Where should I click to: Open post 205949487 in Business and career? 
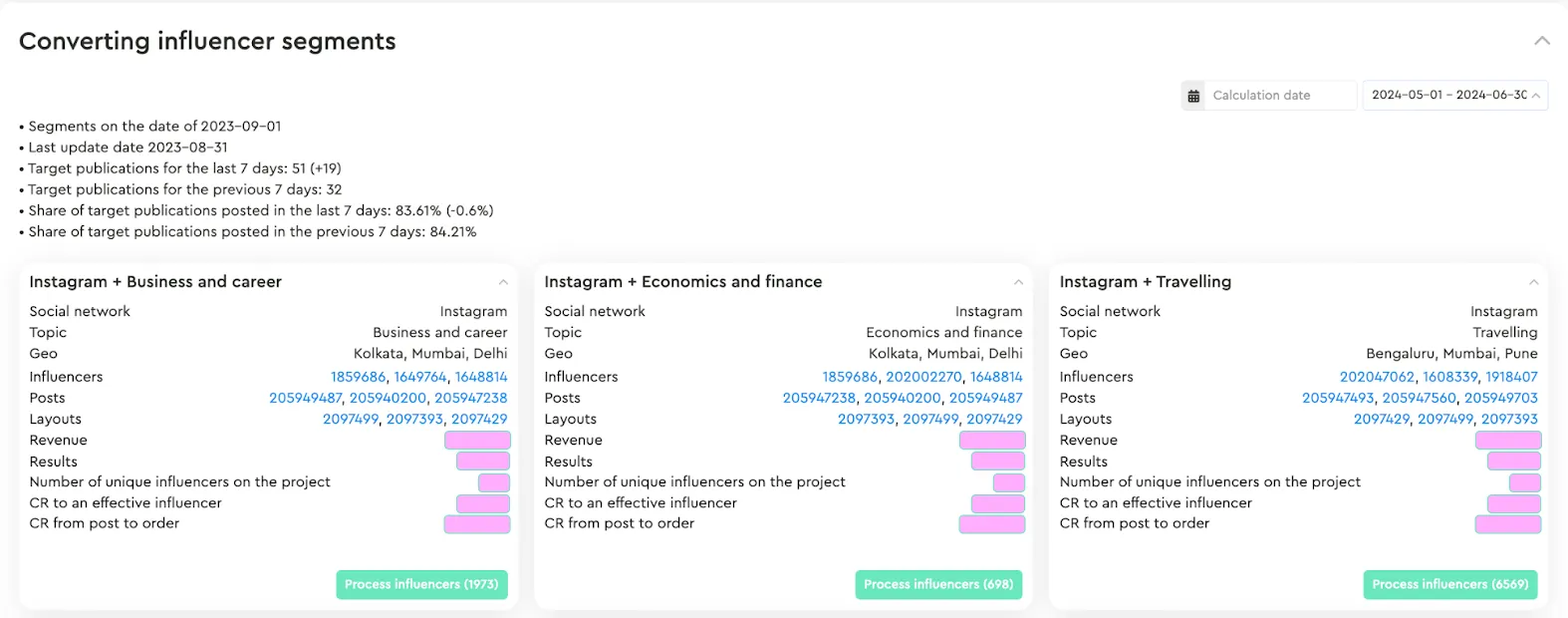pos(306,398)
